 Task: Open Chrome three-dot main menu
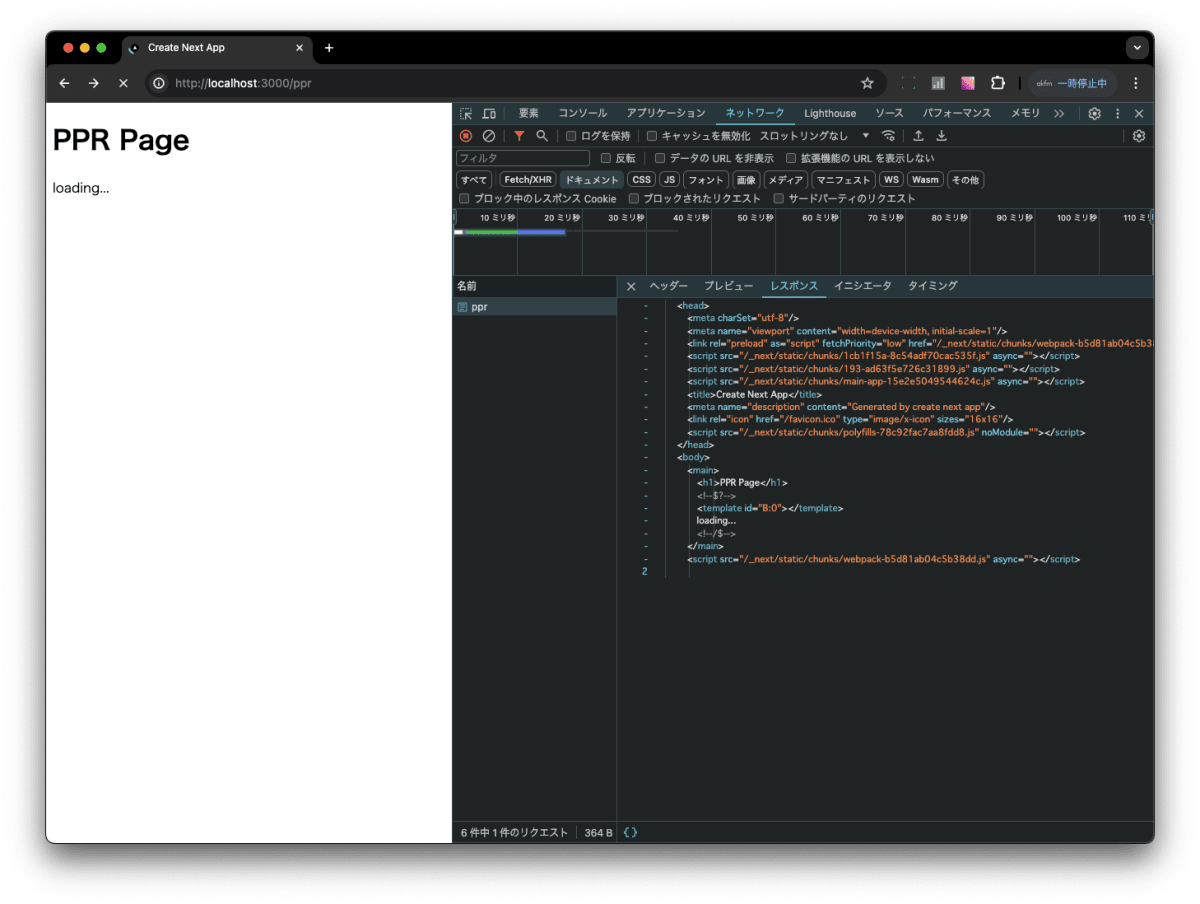pyautogui.click(x=1136, y=83)
